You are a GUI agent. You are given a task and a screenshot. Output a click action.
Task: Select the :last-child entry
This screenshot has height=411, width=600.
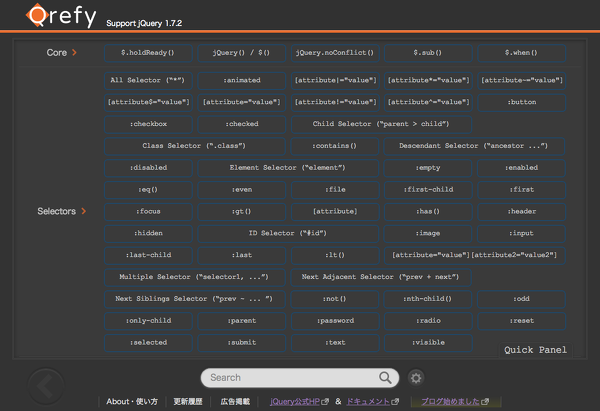point(148,255)
